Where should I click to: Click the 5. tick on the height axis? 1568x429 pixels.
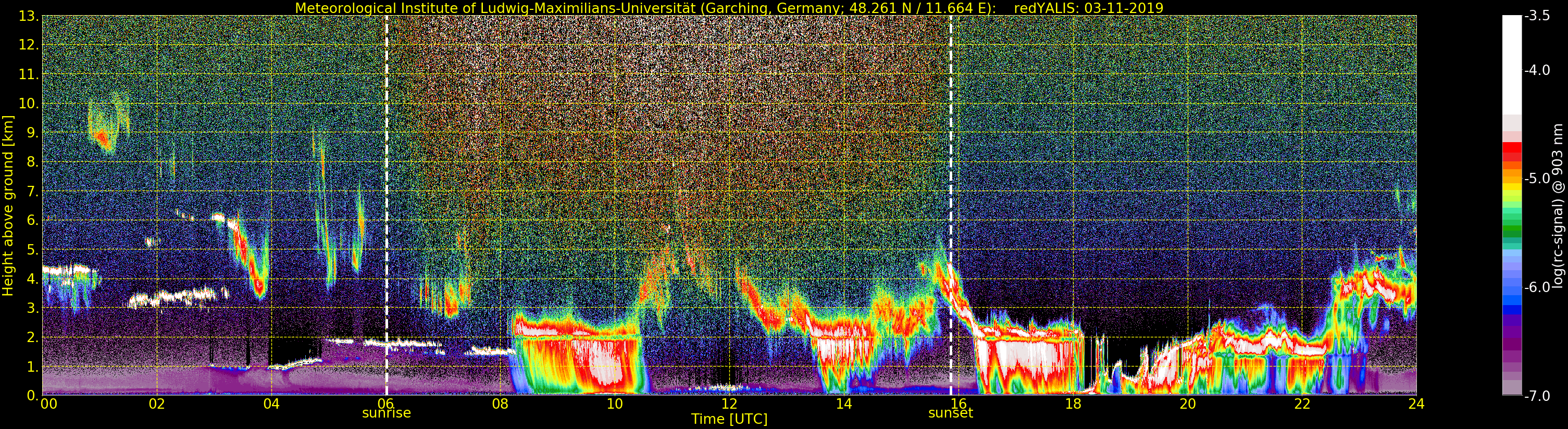(x=33, y=249)
